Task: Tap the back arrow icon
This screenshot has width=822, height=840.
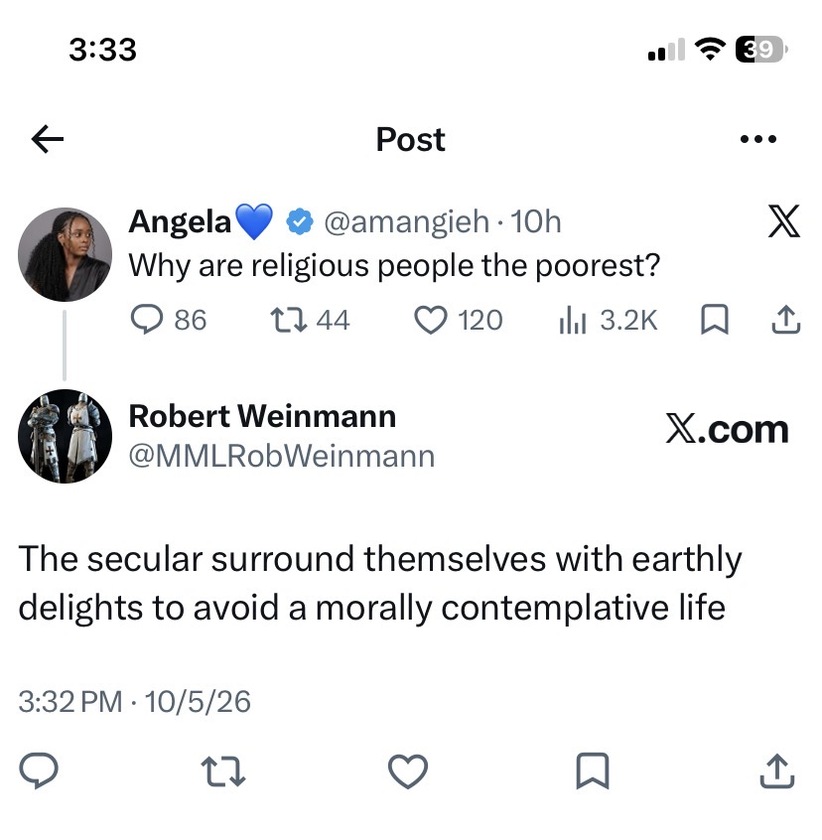Action: coord(47,139)
